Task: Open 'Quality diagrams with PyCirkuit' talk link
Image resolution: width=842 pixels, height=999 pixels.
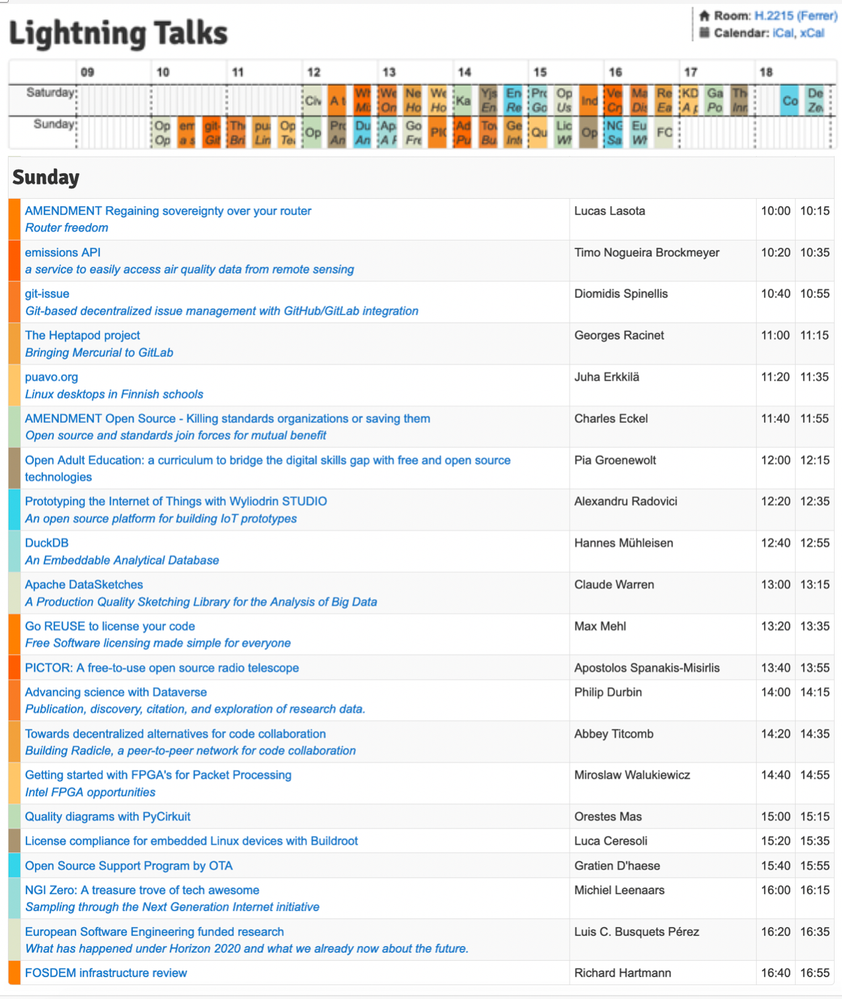Action: 108,817
